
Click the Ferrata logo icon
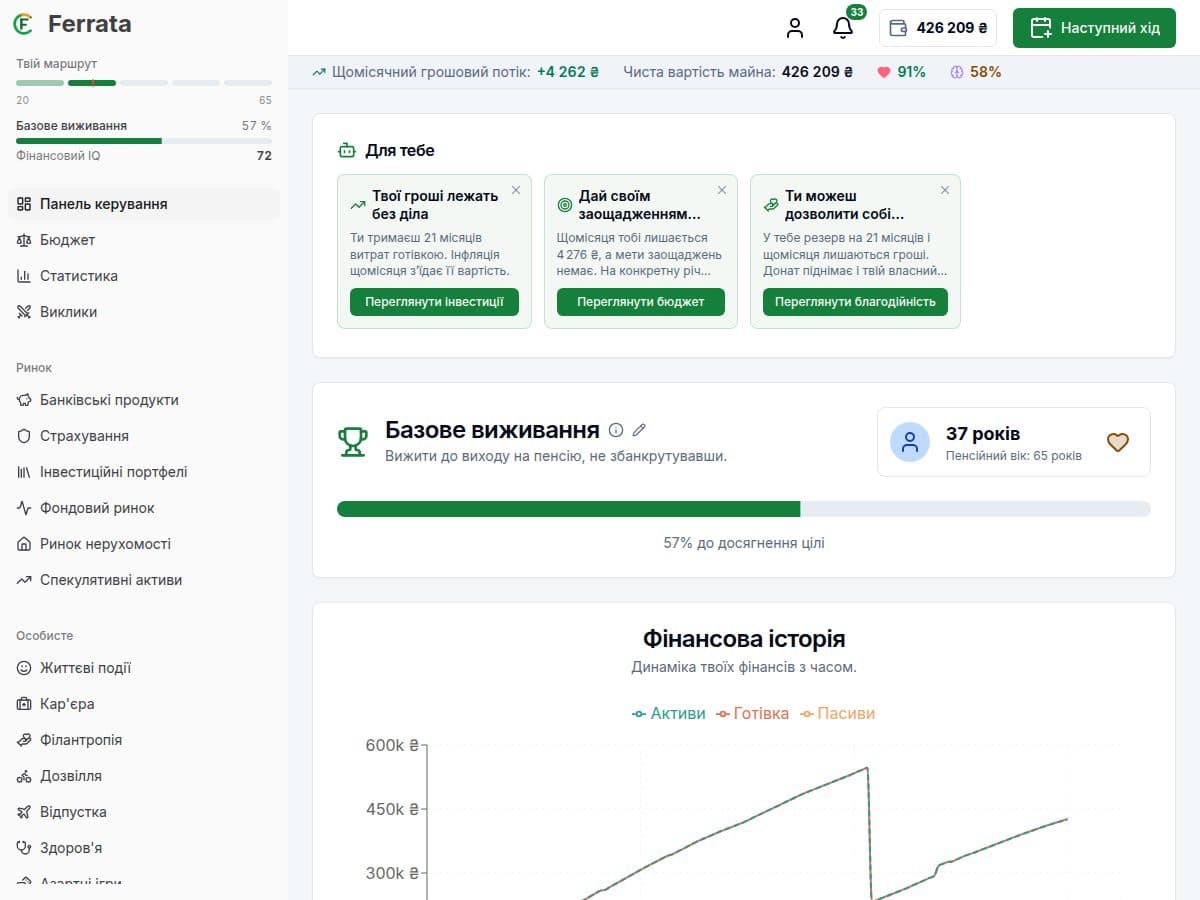click(x=24, y=24)
